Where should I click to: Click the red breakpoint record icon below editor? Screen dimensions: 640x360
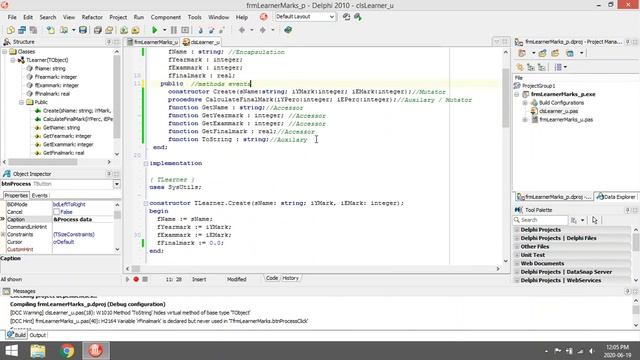(x=136, y=279)
